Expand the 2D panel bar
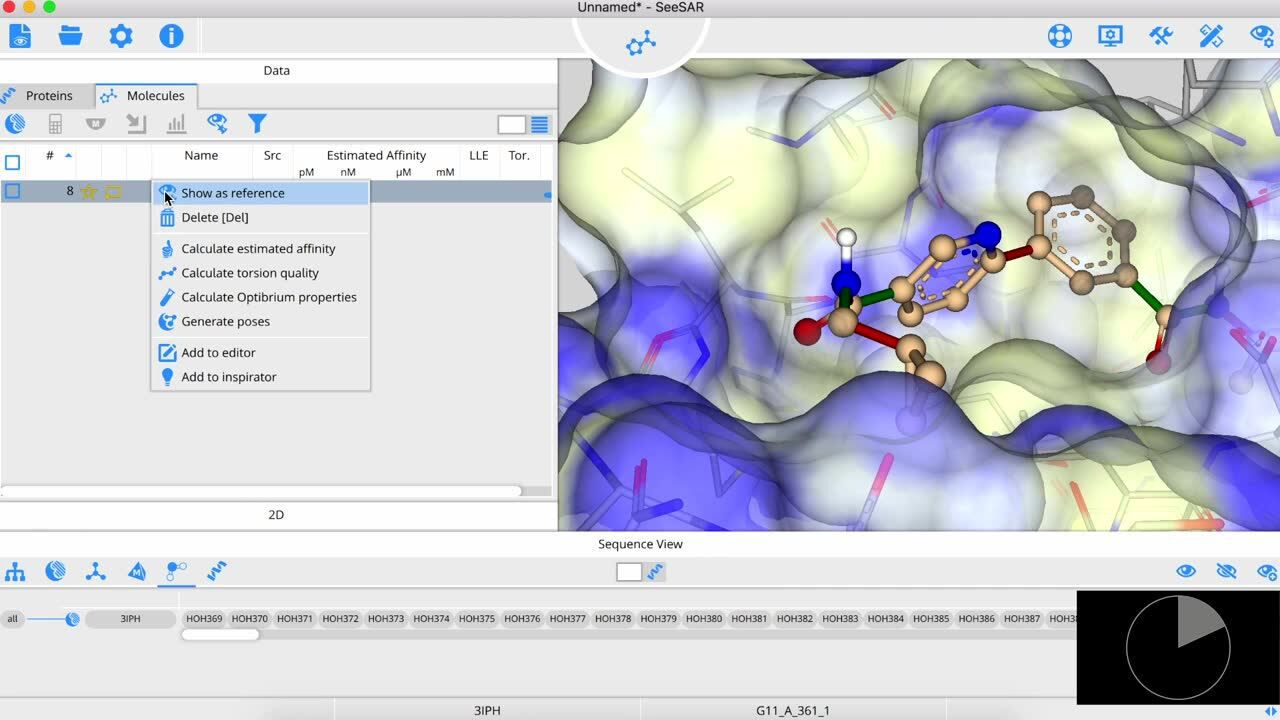This screenshot has height=720, width=1280. [277, 515]
